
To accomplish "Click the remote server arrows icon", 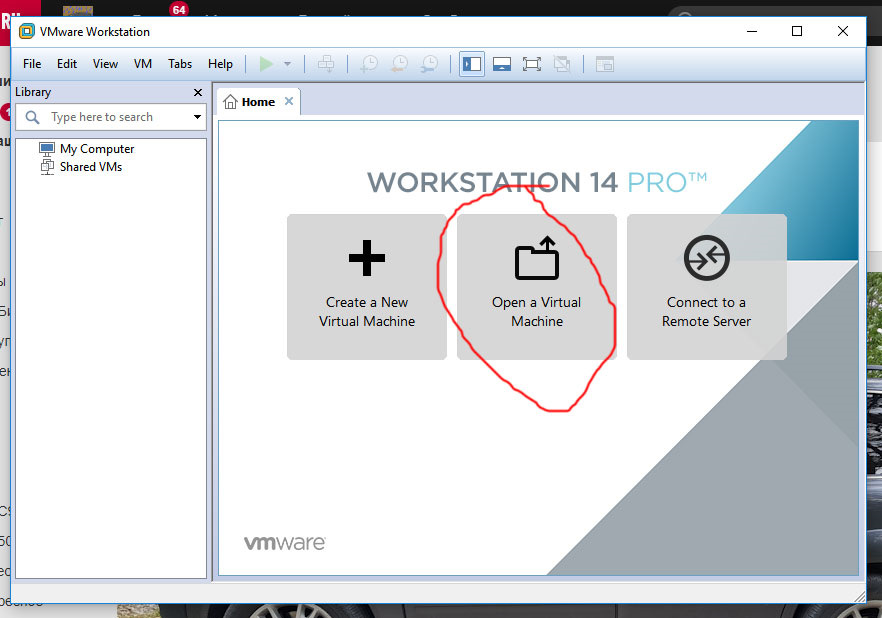I will click(706, 258).
